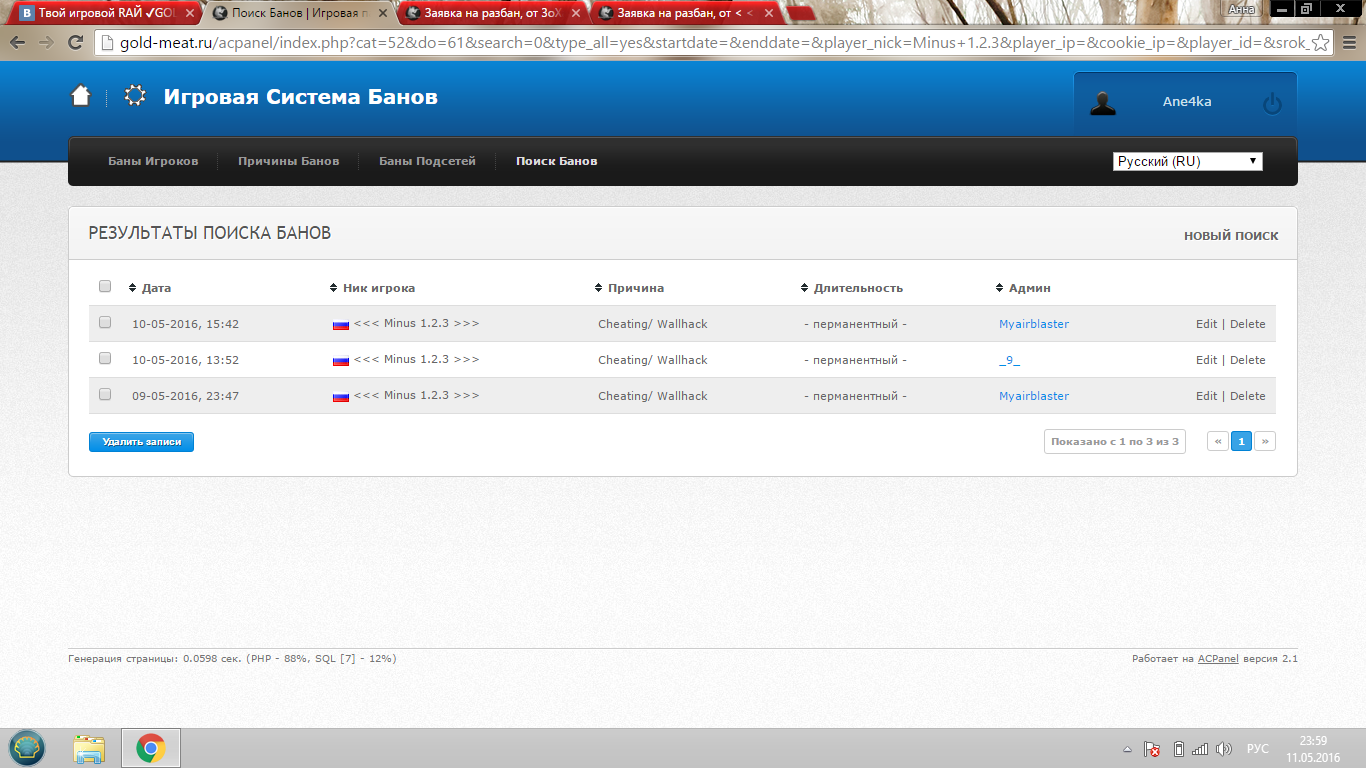Tick the select-all checkbox in the table header

105,287
